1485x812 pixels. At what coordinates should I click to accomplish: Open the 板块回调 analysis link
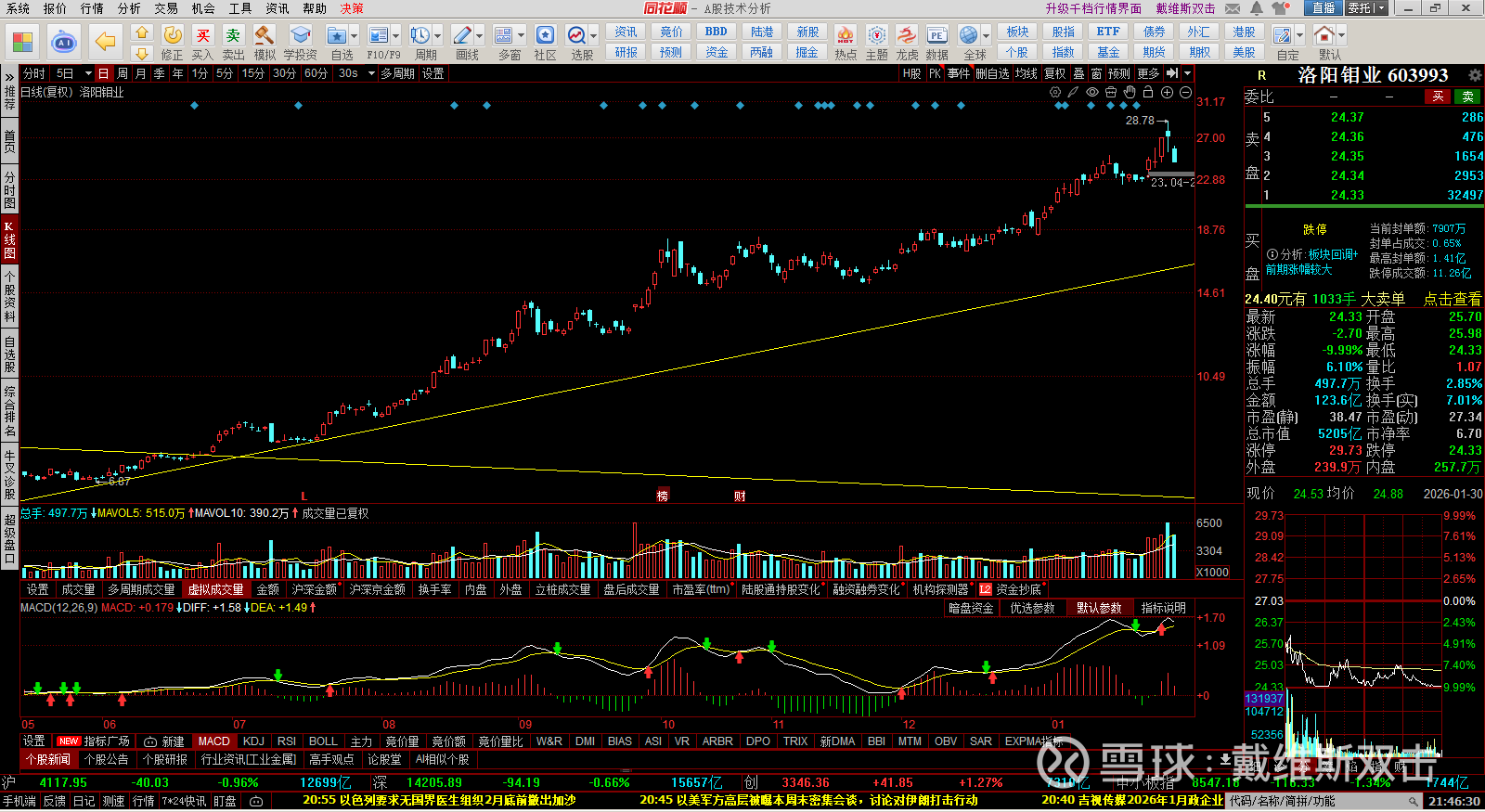click(1333, 254)
